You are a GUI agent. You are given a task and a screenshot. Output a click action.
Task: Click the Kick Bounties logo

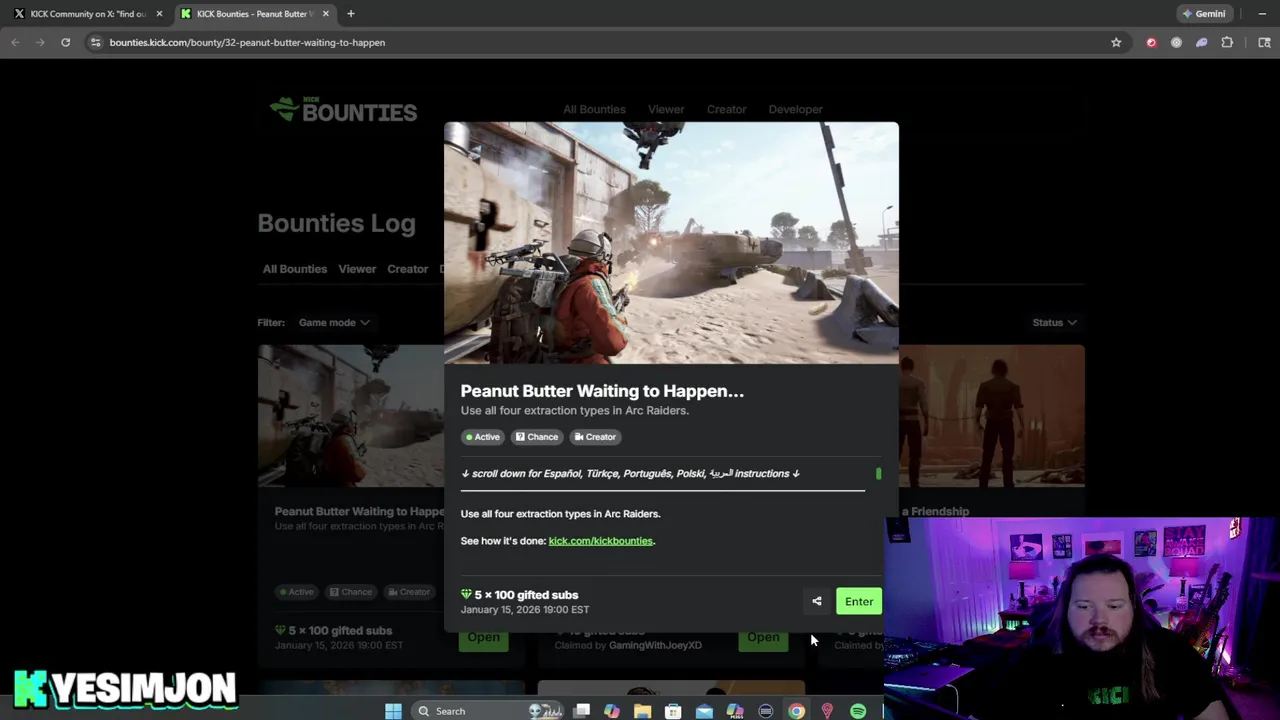click(343, 110)
